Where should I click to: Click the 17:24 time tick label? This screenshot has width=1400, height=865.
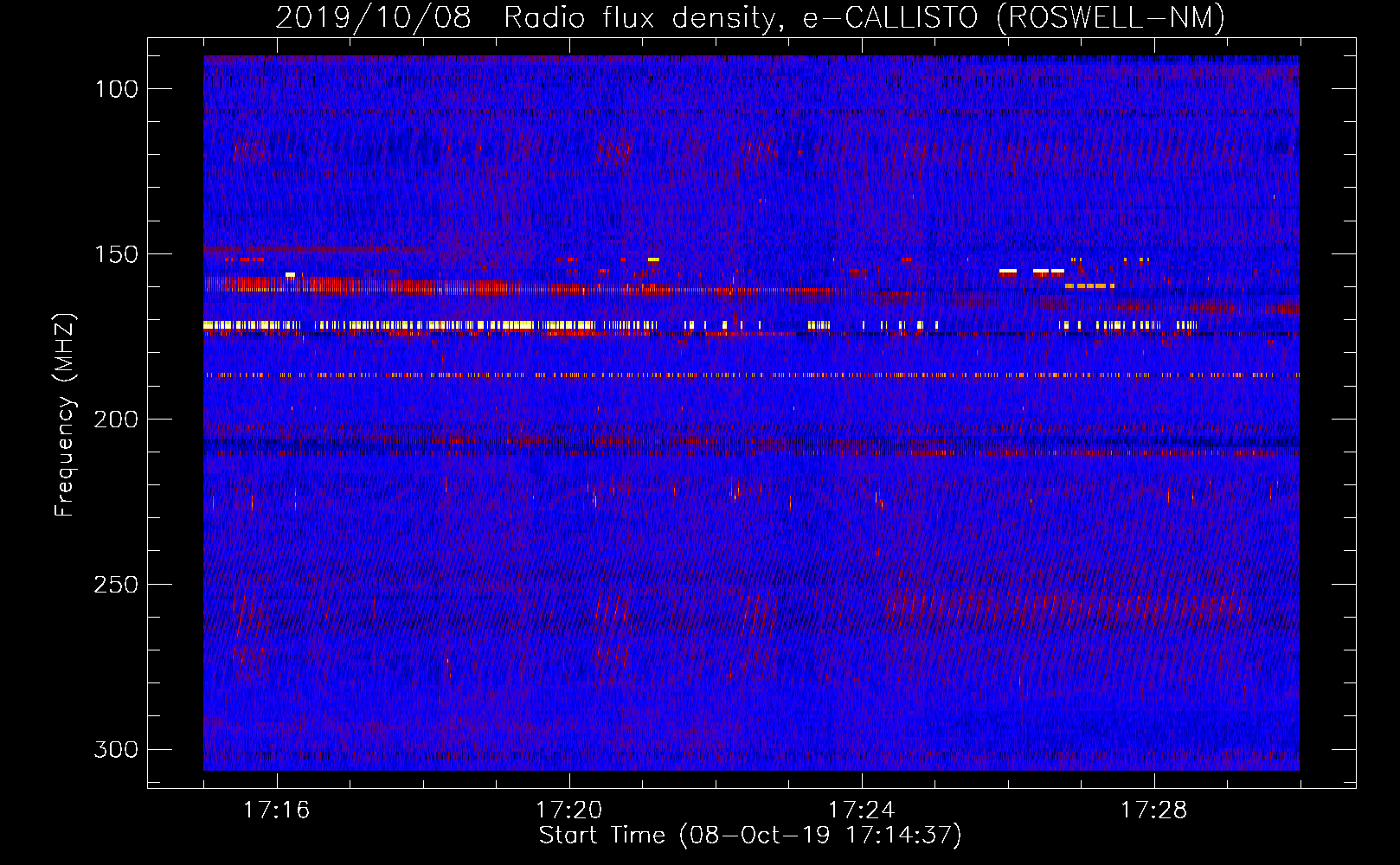[861, 811]
